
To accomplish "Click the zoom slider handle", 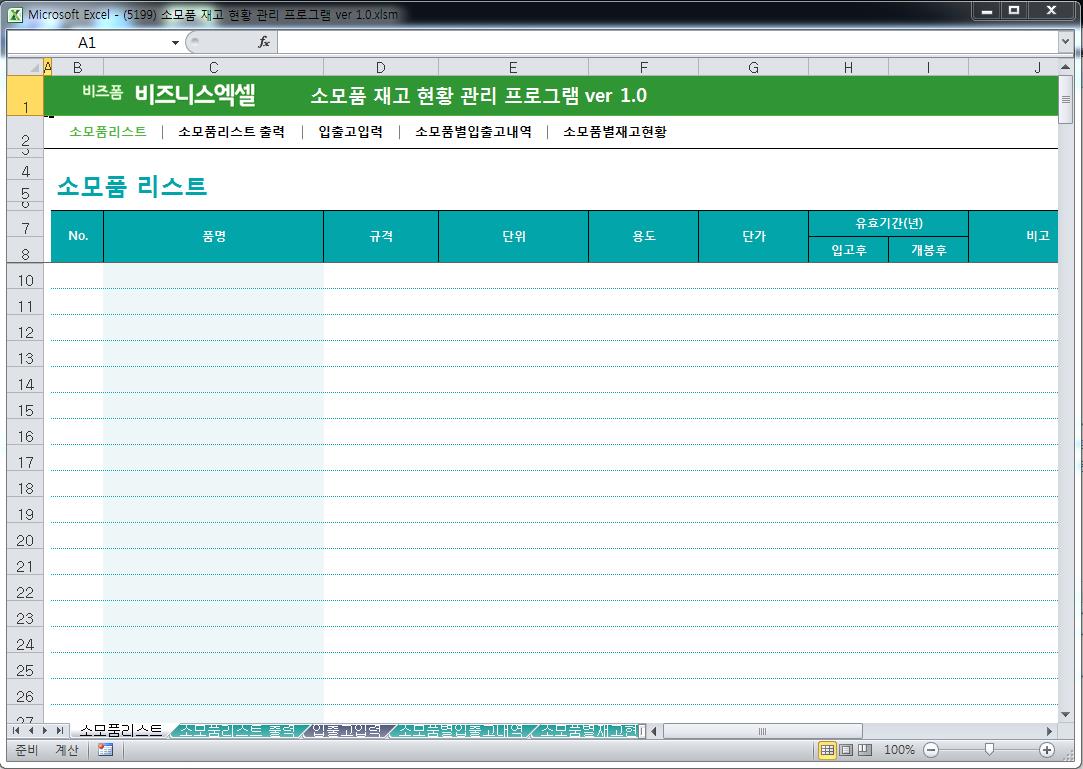I will 989,750.
